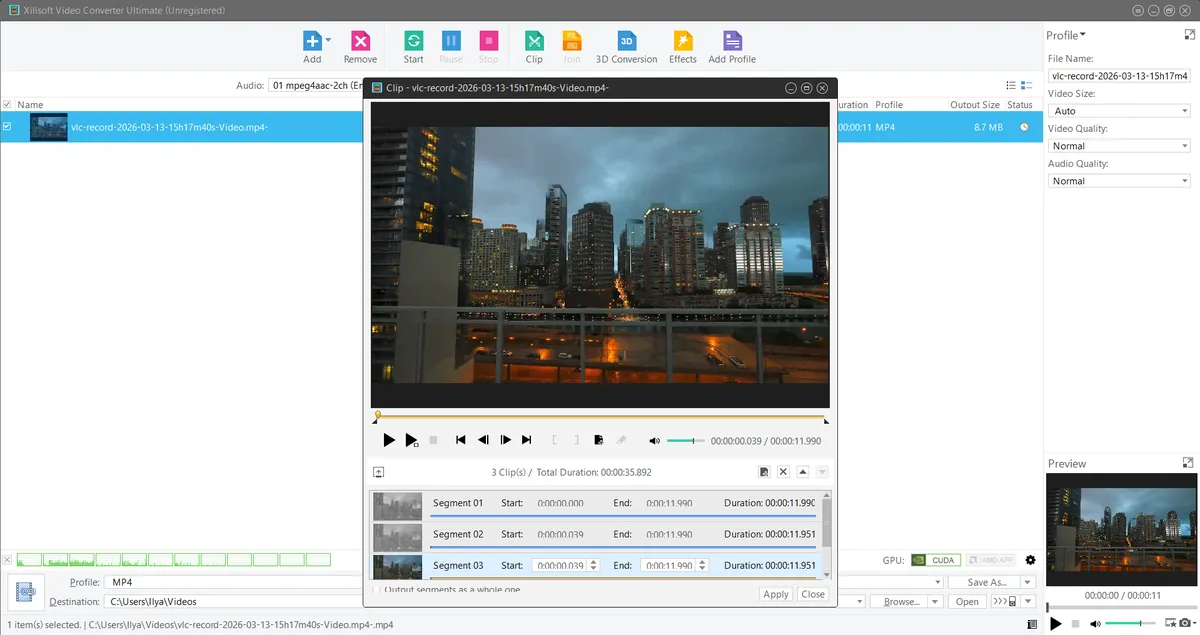The image size is (1200, 635).
Task: Open the Video Quality dropdown
Action: 1118,146
